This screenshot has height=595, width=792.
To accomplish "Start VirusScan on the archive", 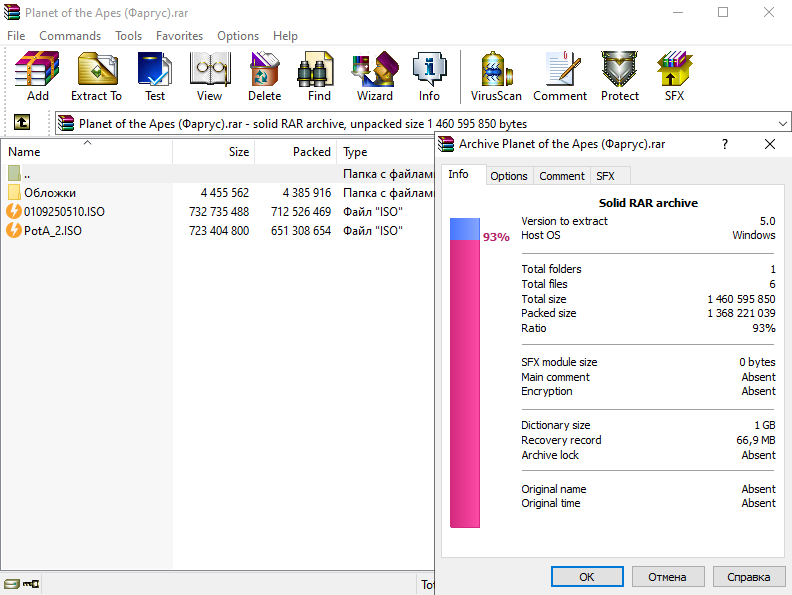I will [497, 76].
